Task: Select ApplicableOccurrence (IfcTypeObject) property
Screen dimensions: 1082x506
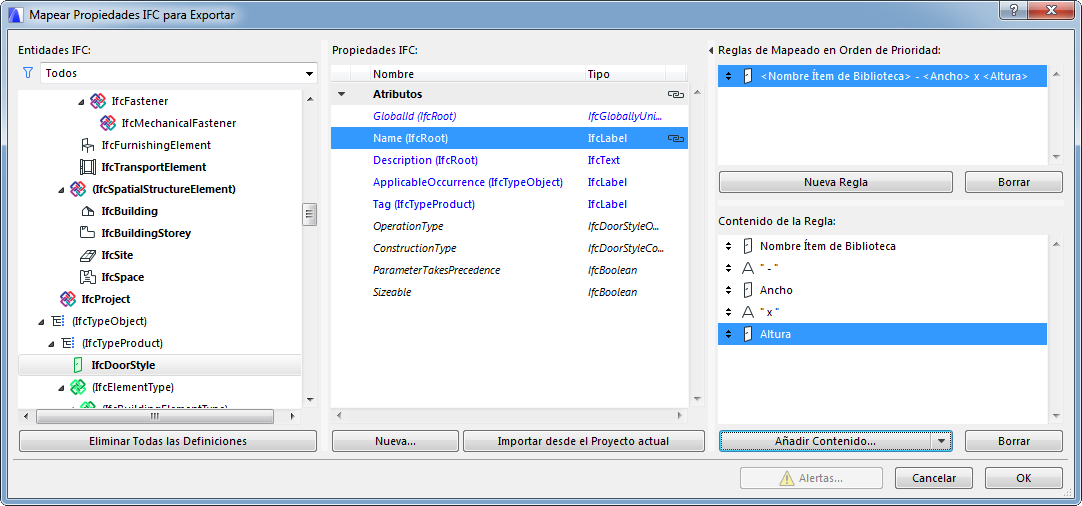Action: click(509, 182)
